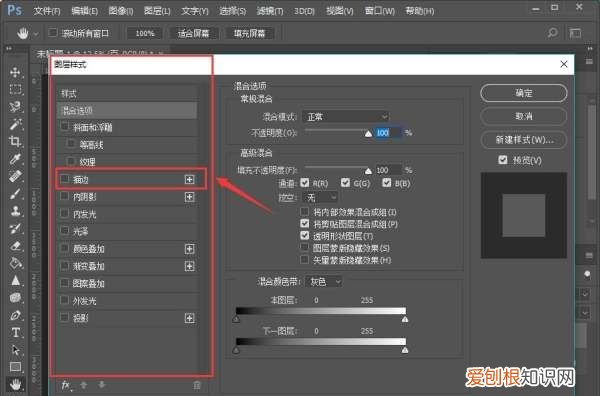Add another inner shadow with plus icon
The width and height of the screenshot is (600, 396).
tap(189, 197)
